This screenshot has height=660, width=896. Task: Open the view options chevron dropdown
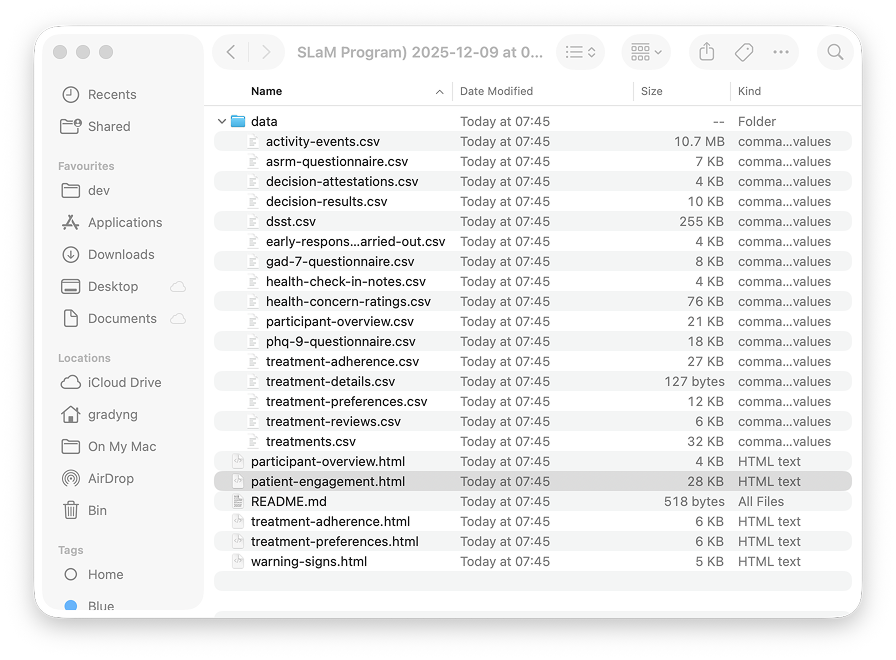pos(591,52)
